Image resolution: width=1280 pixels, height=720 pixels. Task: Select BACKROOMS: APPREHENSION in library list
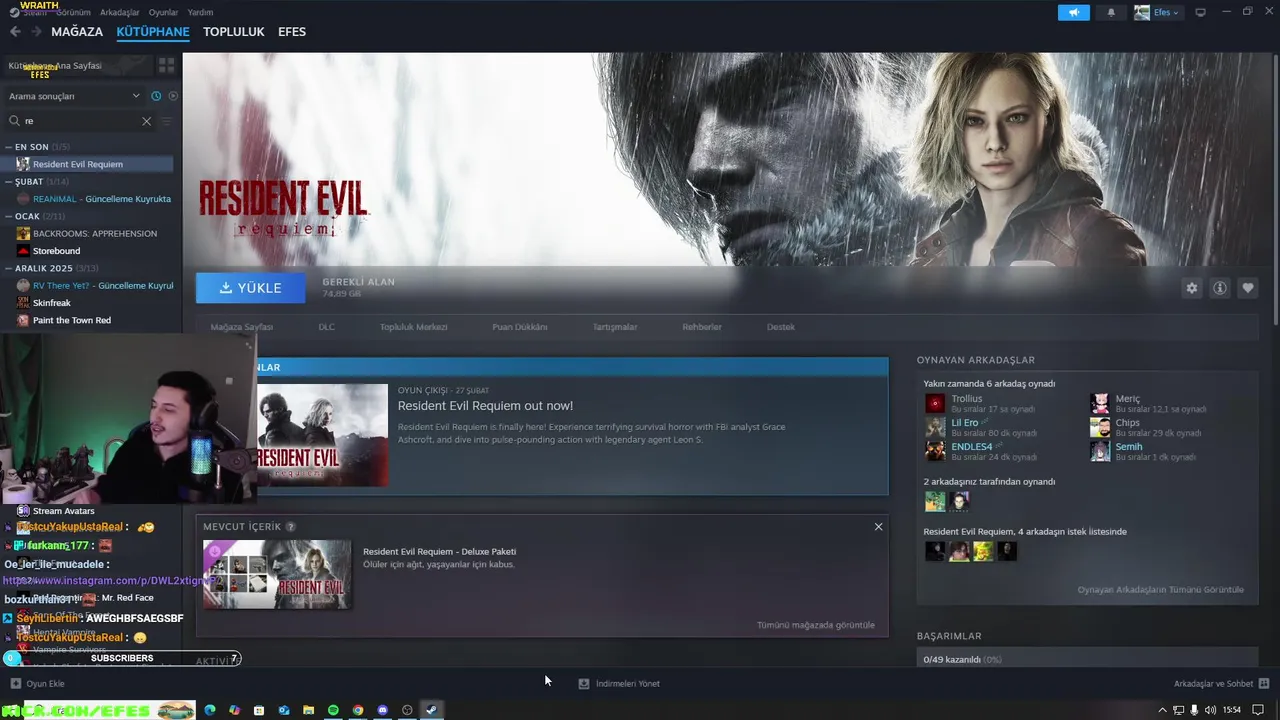[x=95, y=233]
